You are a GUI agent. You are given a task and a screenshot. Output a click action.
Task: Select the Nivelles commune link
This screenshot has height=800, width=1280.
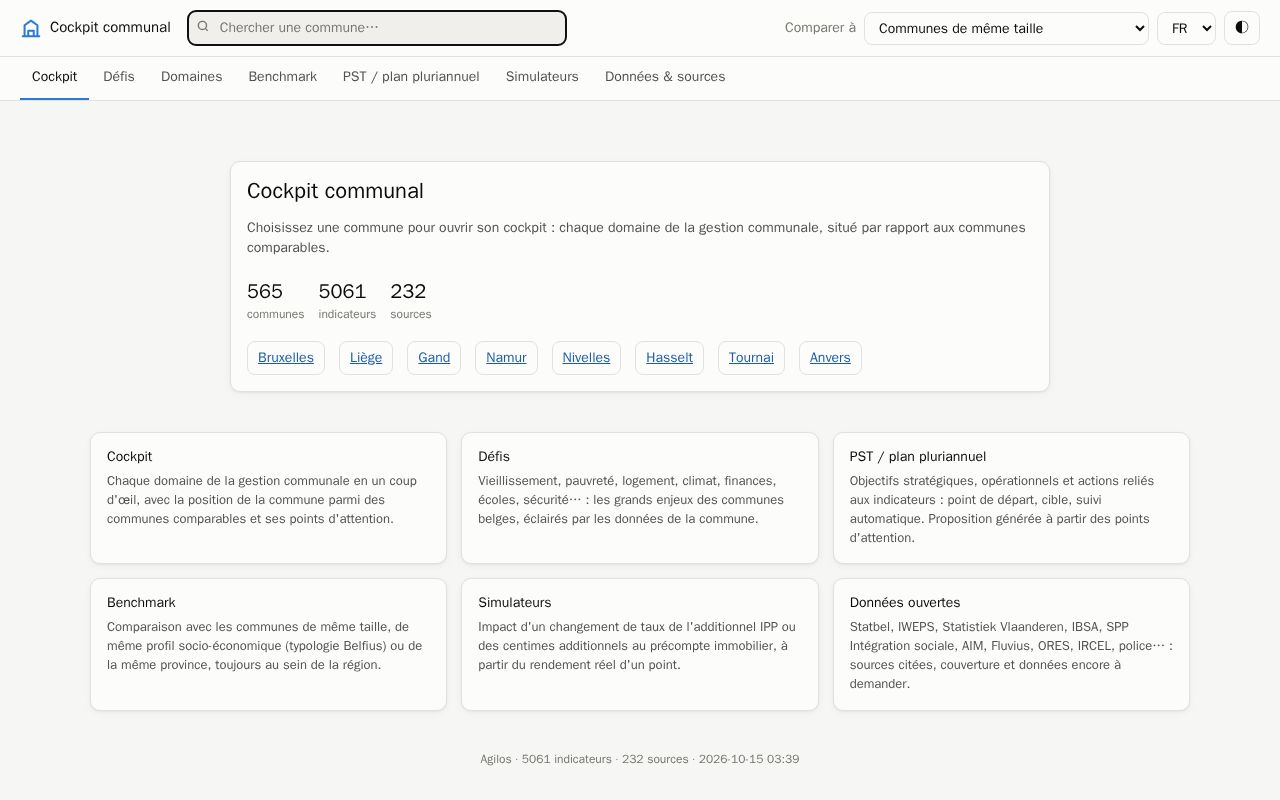click(586, 358)
